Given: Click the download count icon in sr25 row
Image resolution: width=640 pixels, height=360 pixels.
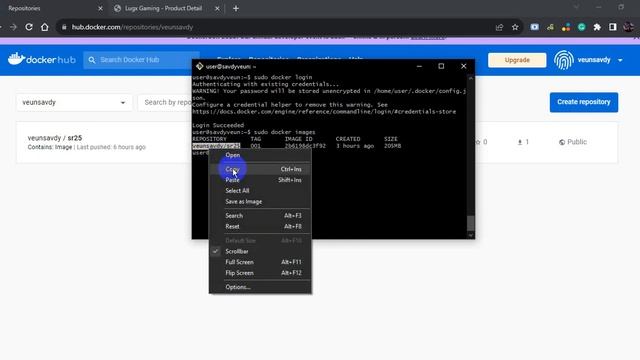Looking at the screenshot, I should coord(520,142).
